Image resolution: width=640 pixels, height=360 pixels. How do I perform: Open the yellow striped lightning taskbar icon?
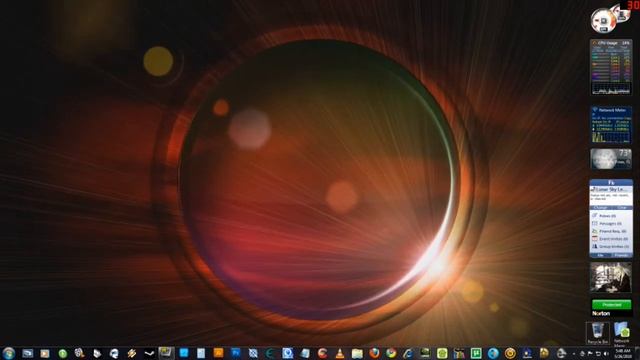tap(131, 353)
